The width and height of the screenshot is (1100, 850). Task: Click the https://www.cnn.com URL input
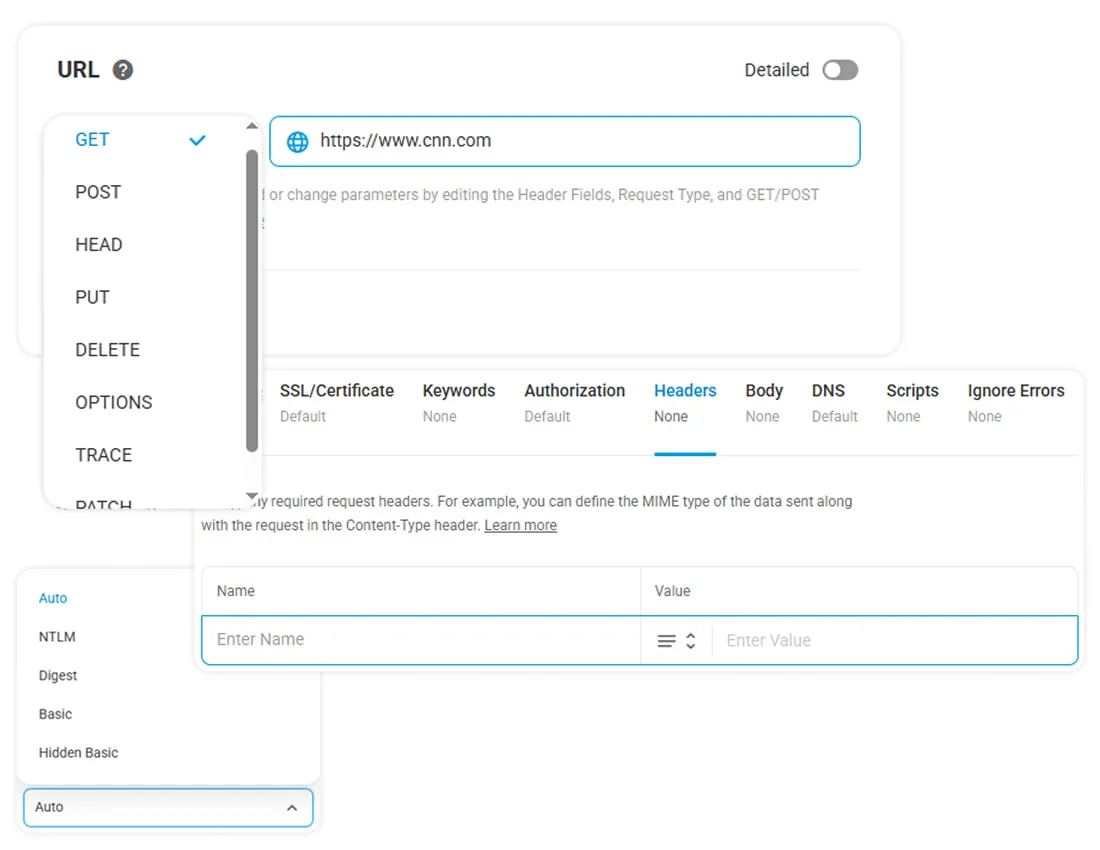[x=580, y=141]
